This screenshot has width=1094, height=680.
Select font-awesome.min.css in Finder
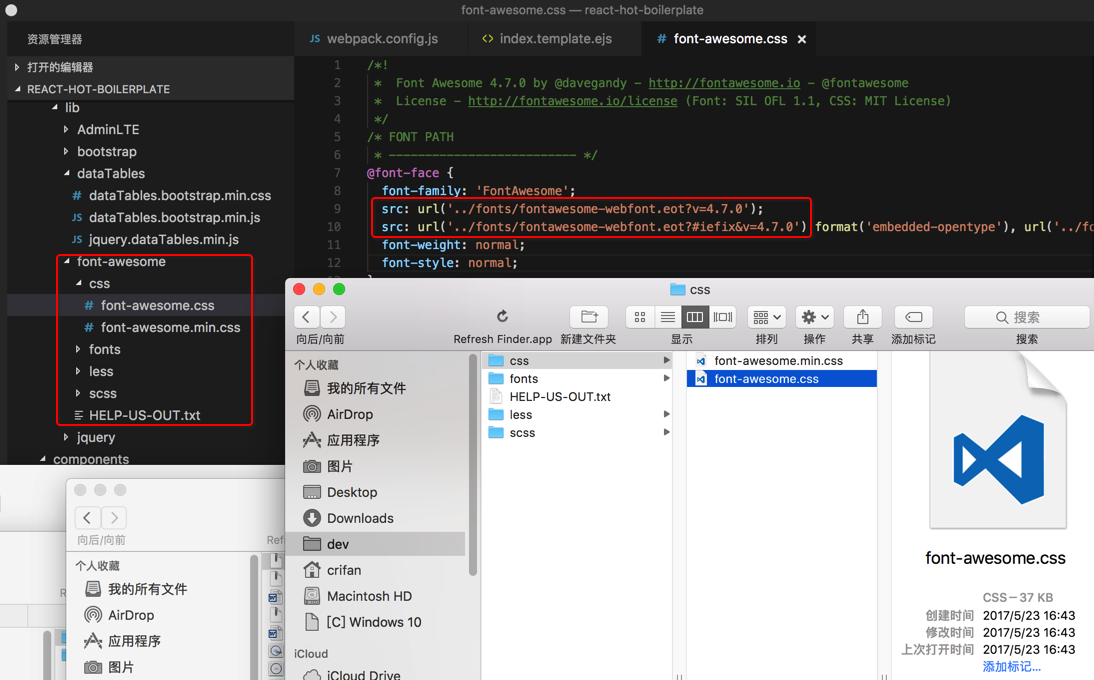[781, 361]
